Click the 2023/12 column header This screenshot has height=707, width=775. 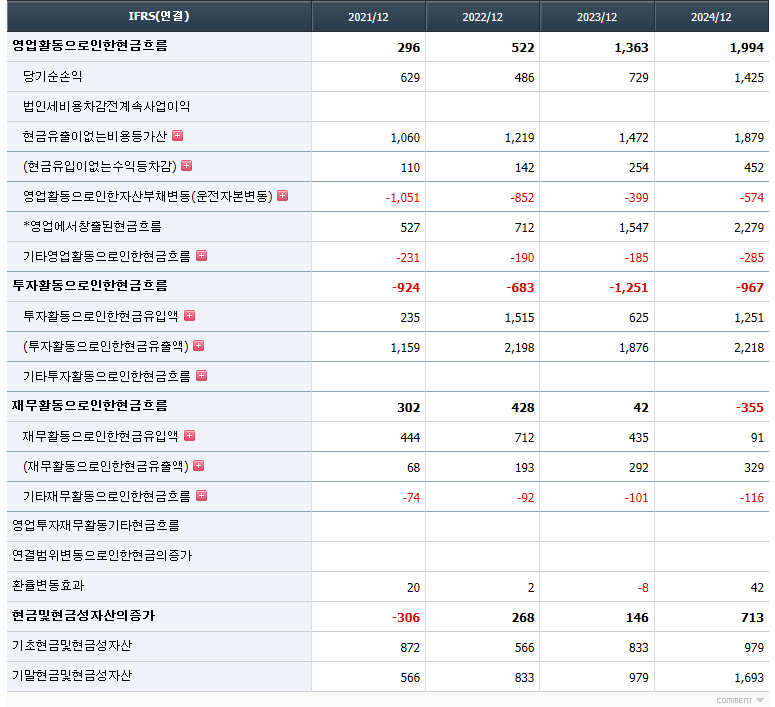pyautogui.click(x=597, y=16)
